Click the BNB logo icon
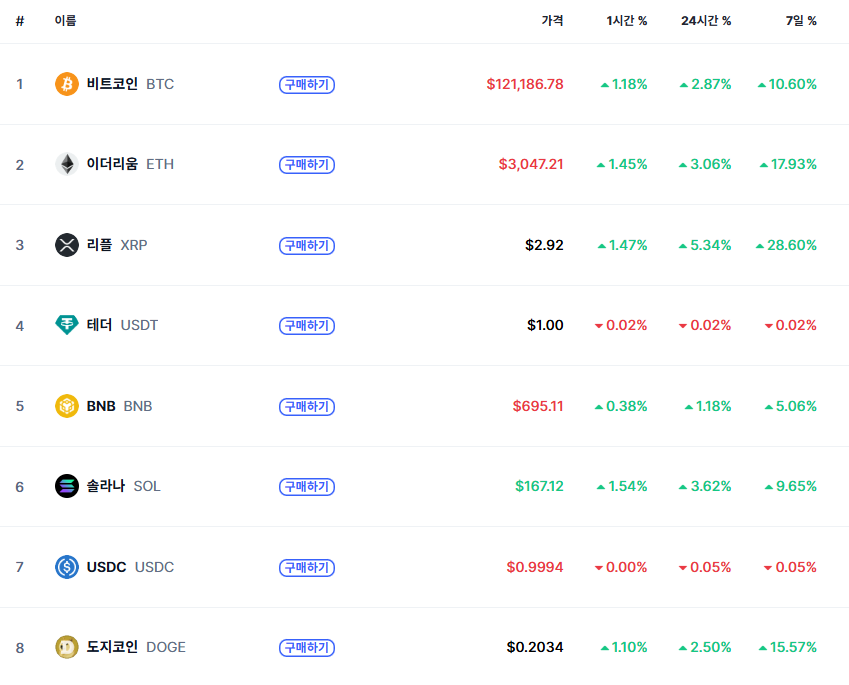Image resolution: width=849 pixels, height=685 pixels. click(x=66, y=406)
